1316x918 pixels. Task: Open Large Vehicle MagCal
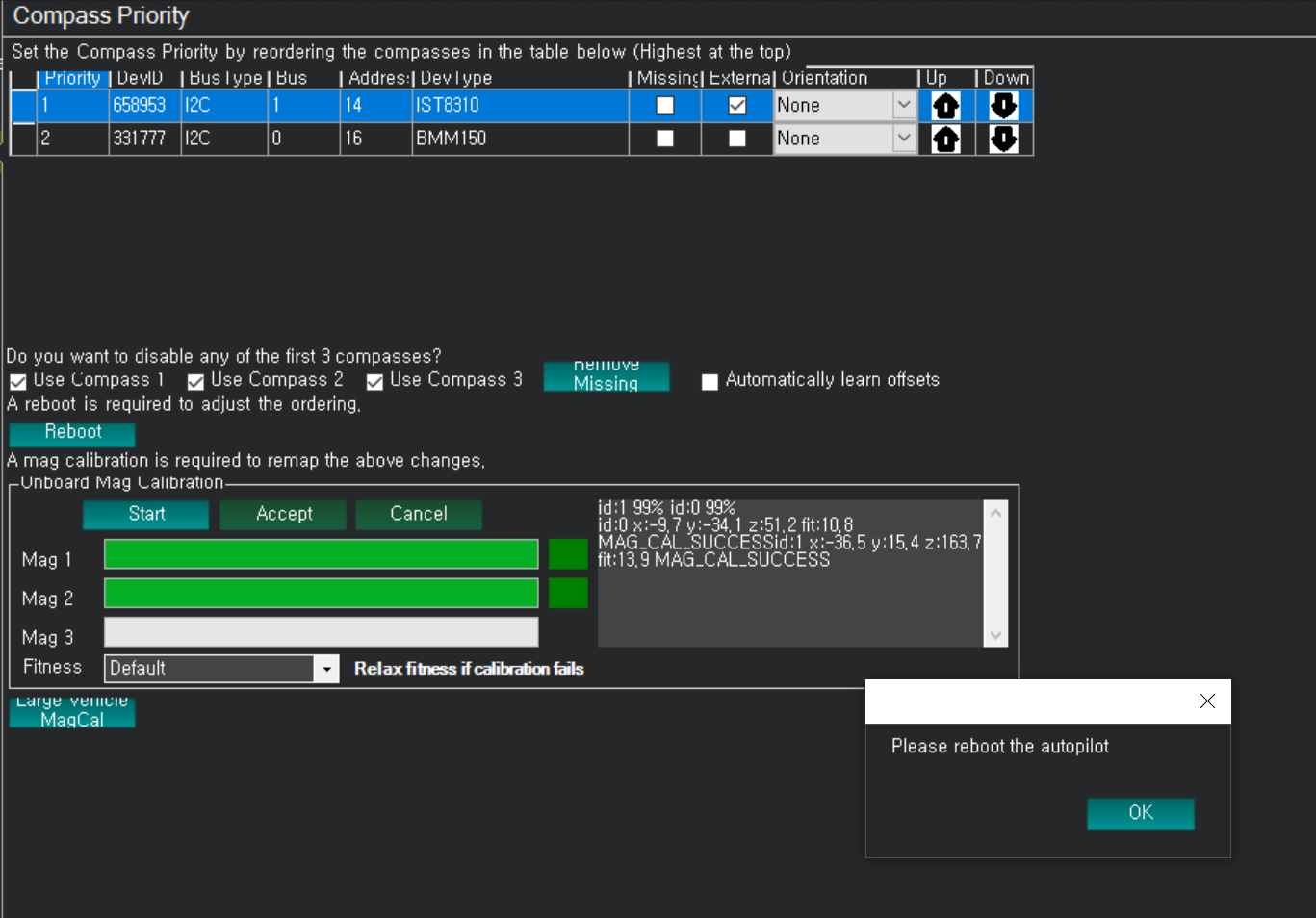coord(72,712)
